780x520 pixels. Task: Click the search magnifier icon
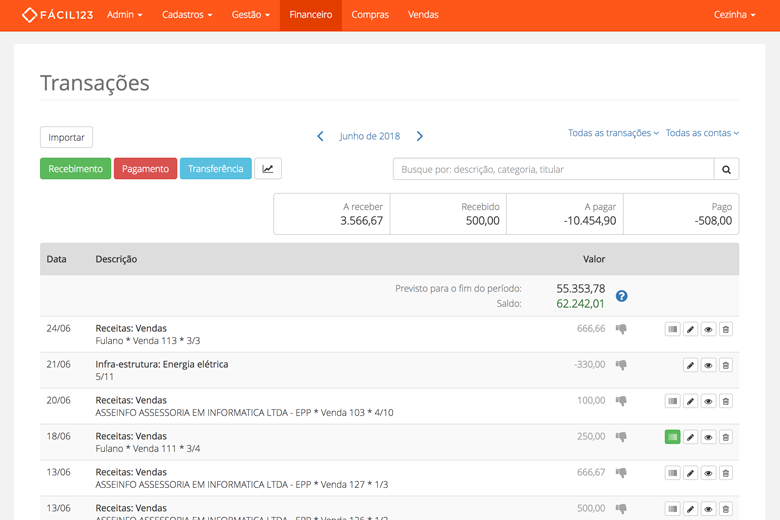coord(726,169)
